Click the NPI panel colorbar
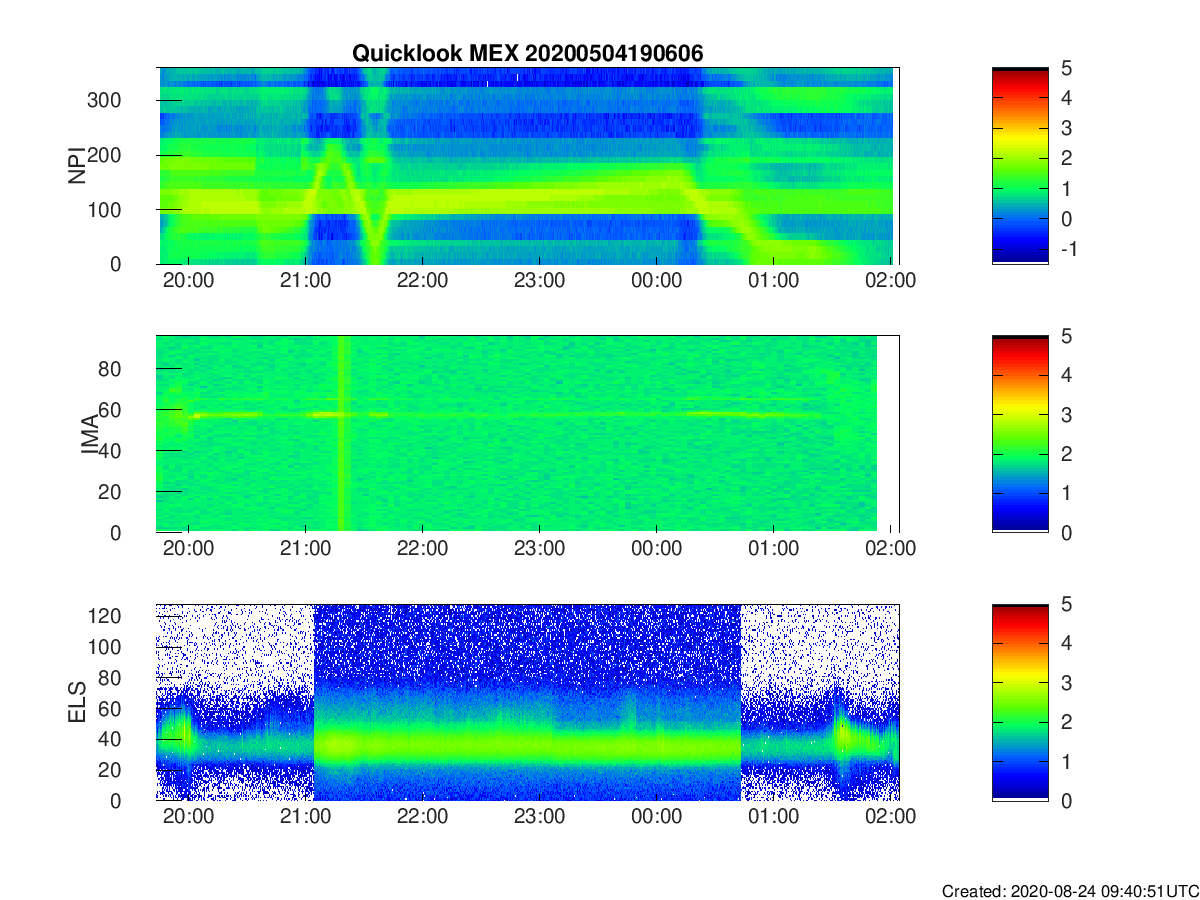The image size is (1200, 900). [x=1020, y=166]
